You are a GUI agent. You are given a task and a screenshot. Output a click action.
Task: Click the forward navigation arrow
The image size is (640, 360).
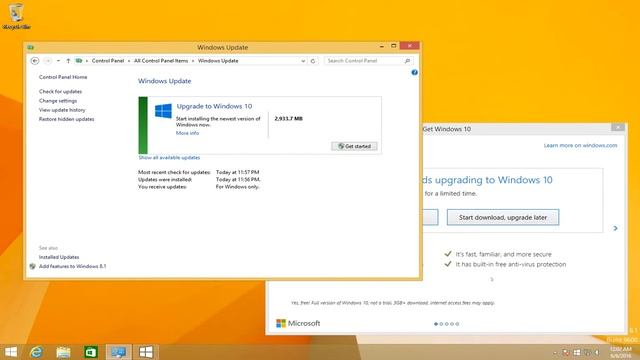(x=48, y=61)
